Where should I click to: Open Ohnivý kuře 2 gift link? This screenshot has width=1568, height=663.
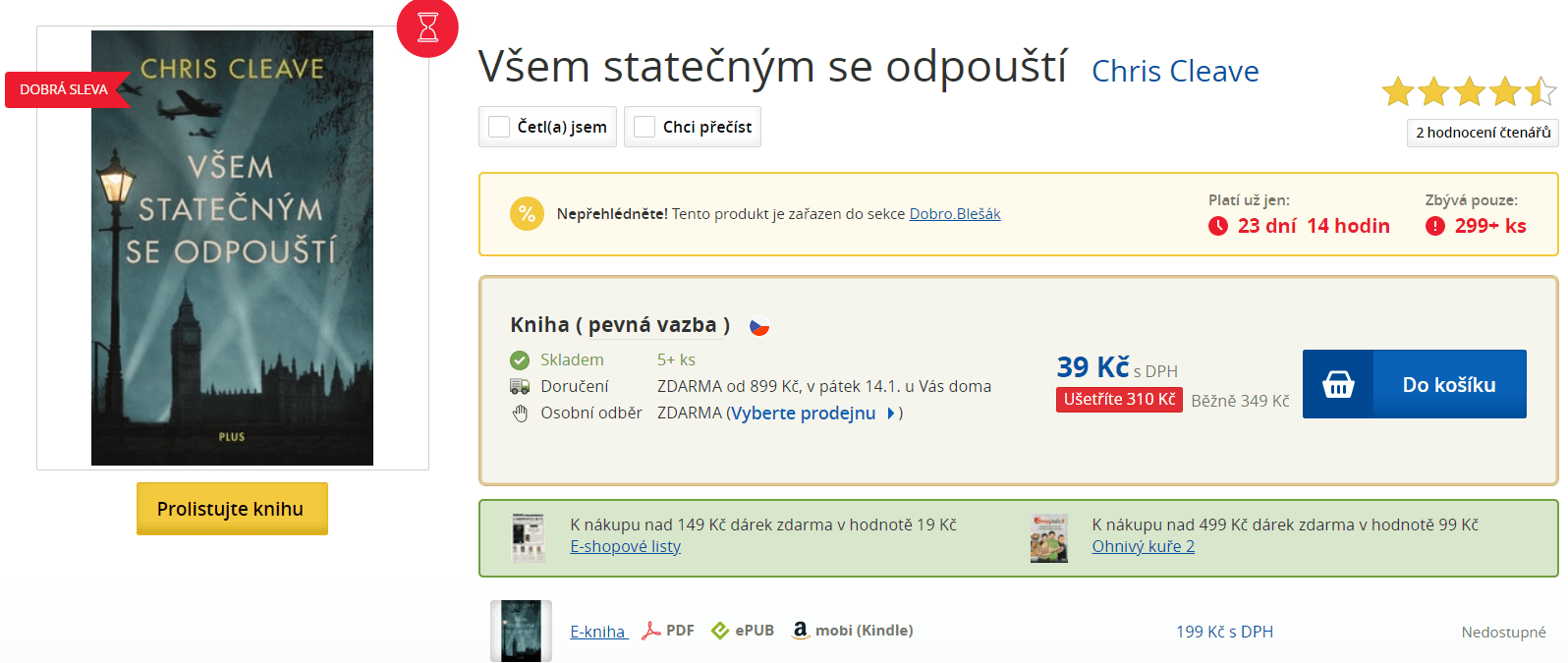(x=1143, y=547)
